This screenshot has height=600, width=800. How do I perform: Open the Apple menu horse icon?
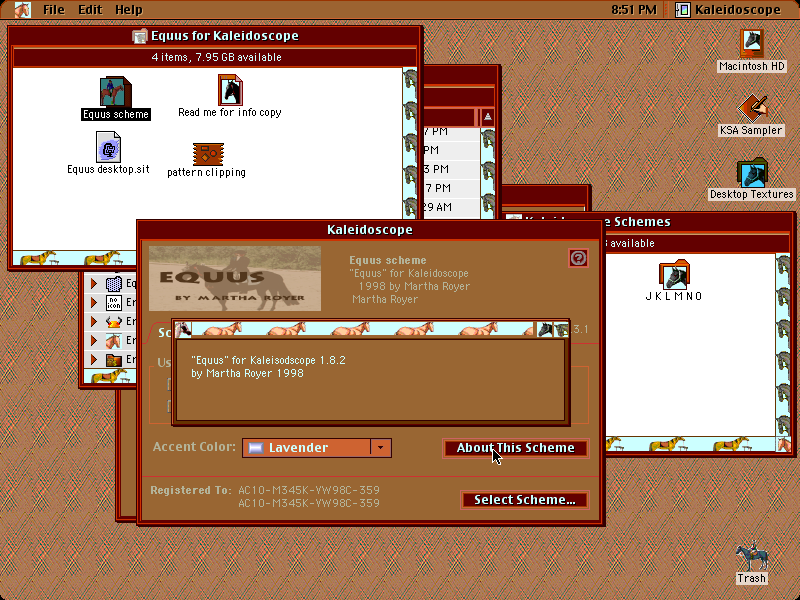point(22,10)
